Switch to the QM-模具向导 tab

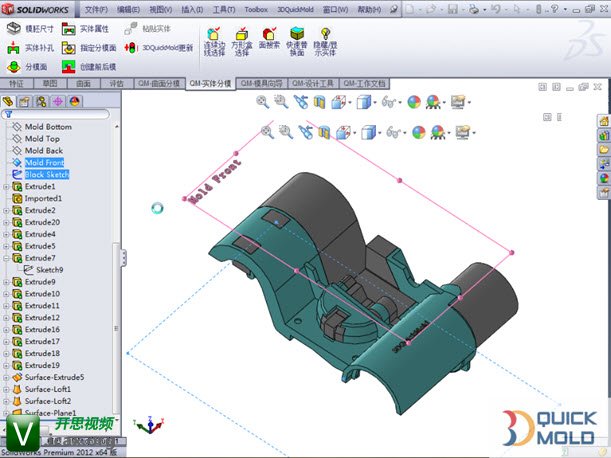pos(262,84)
